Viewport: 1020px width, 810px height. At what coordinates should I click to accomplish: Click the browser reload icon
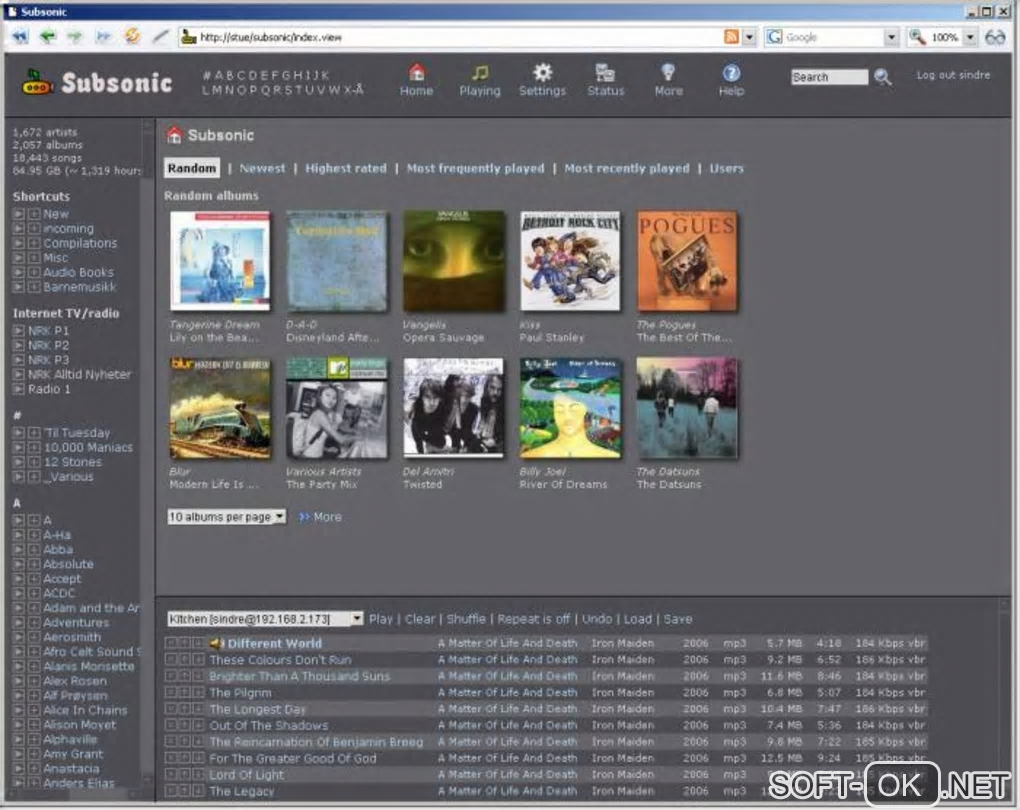pyautogui.click(x=132, y=36)
